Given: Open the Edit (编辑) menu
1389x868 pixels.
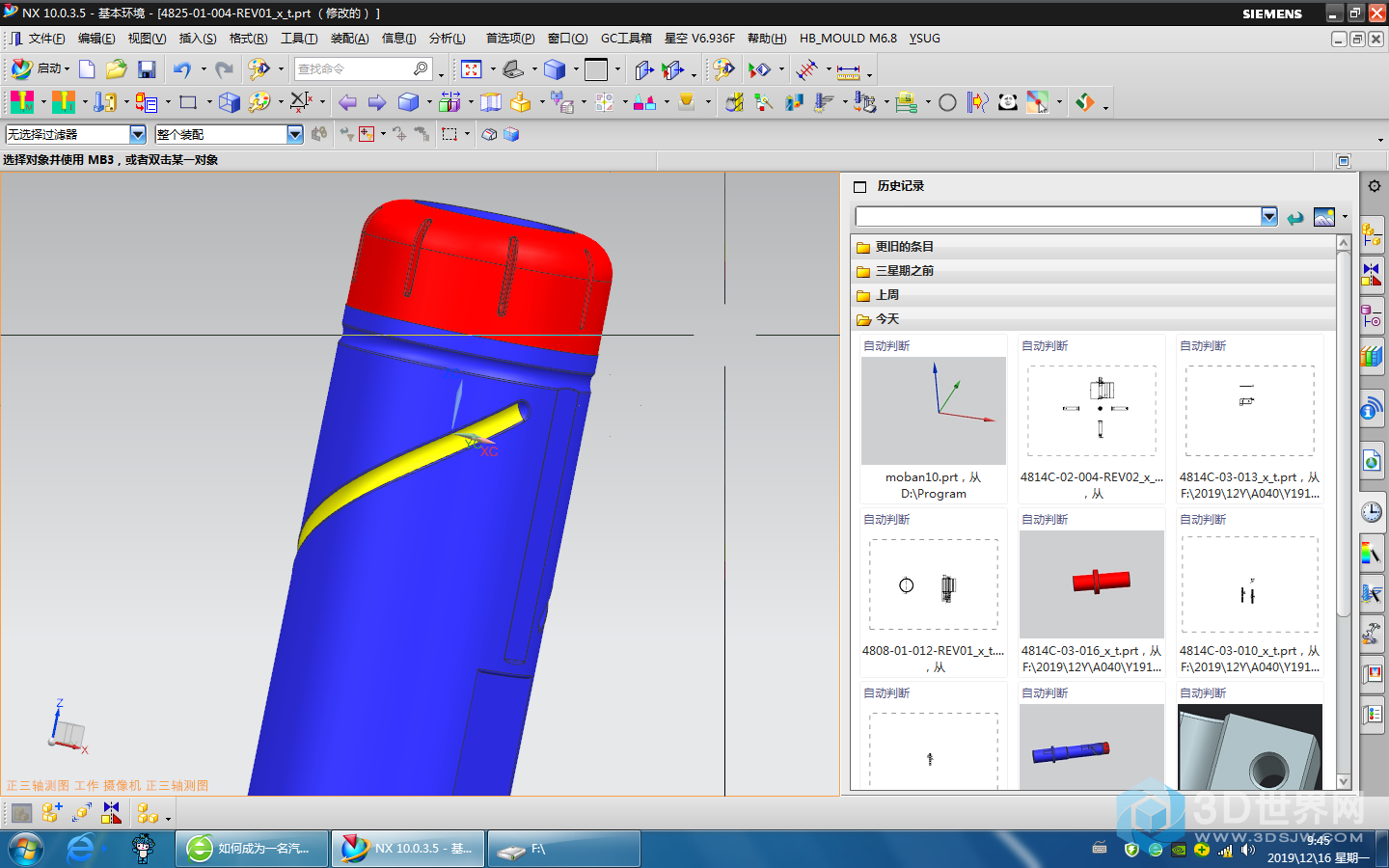Looking at the screenshot, I should 96,39.
